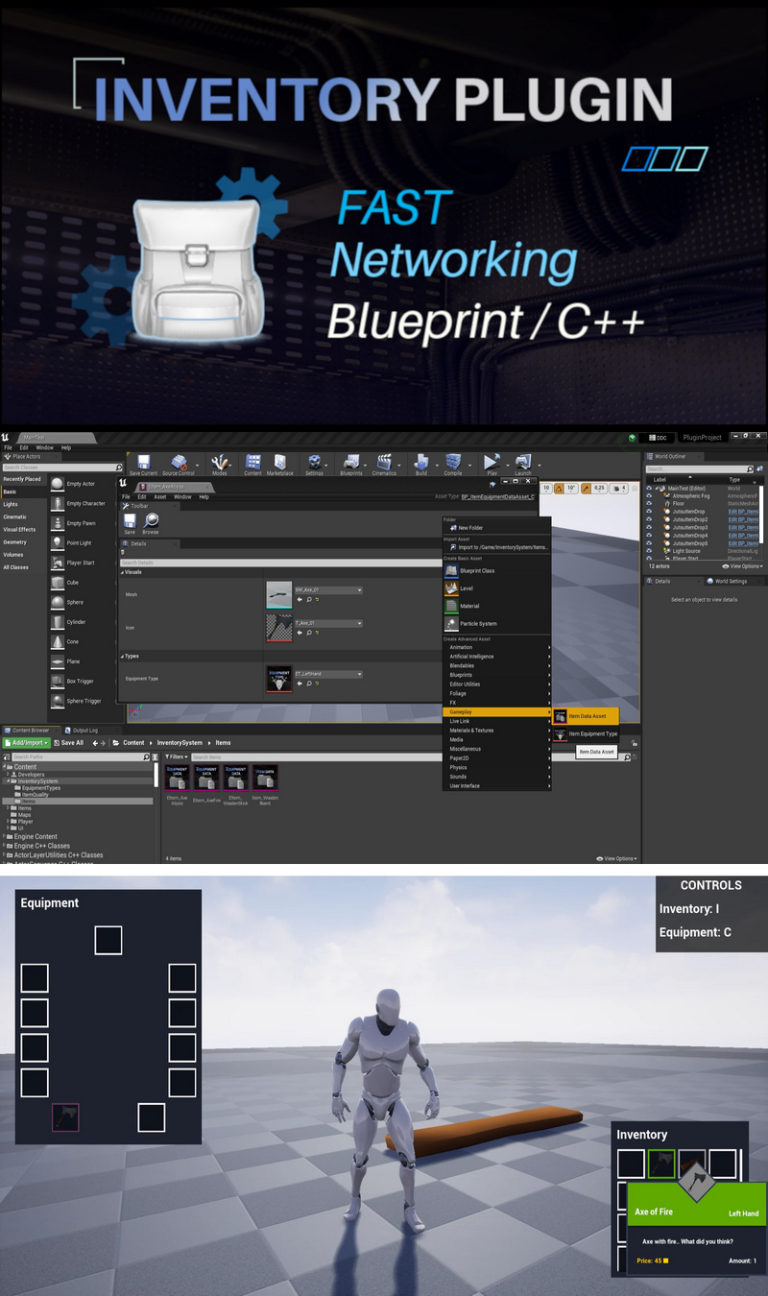
Task: Open View Options in Content Browser
Action: point(616,858)
